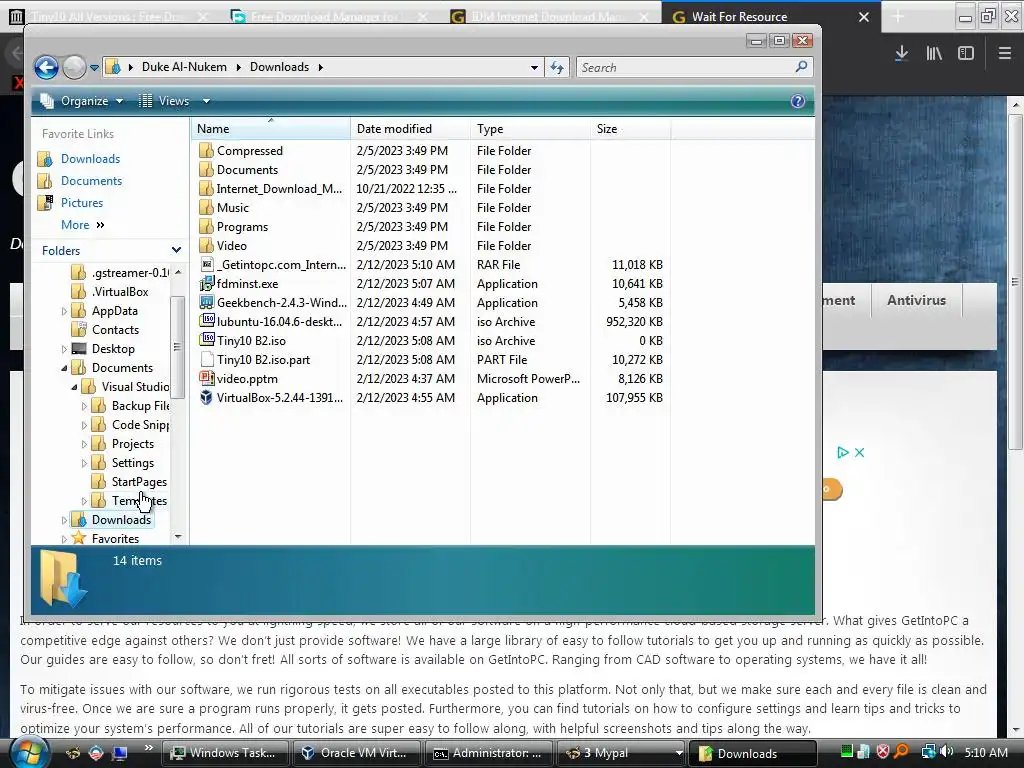Toggle browser sidebar icon
The image size is (1024, 768).
966,54
